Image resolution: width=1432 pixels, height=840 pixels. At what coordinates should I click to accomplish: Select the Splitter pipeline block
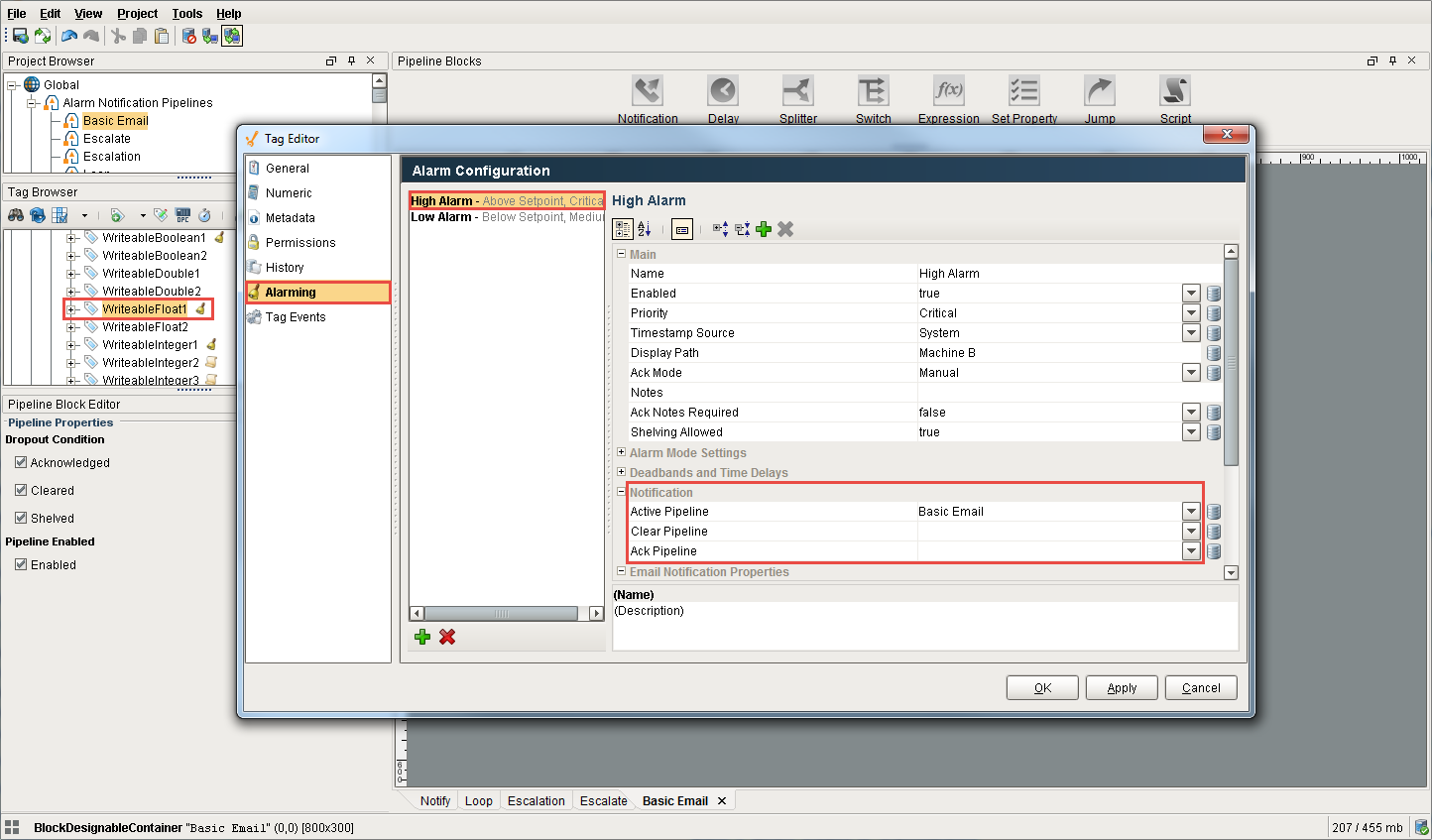(x=798, y=91)
